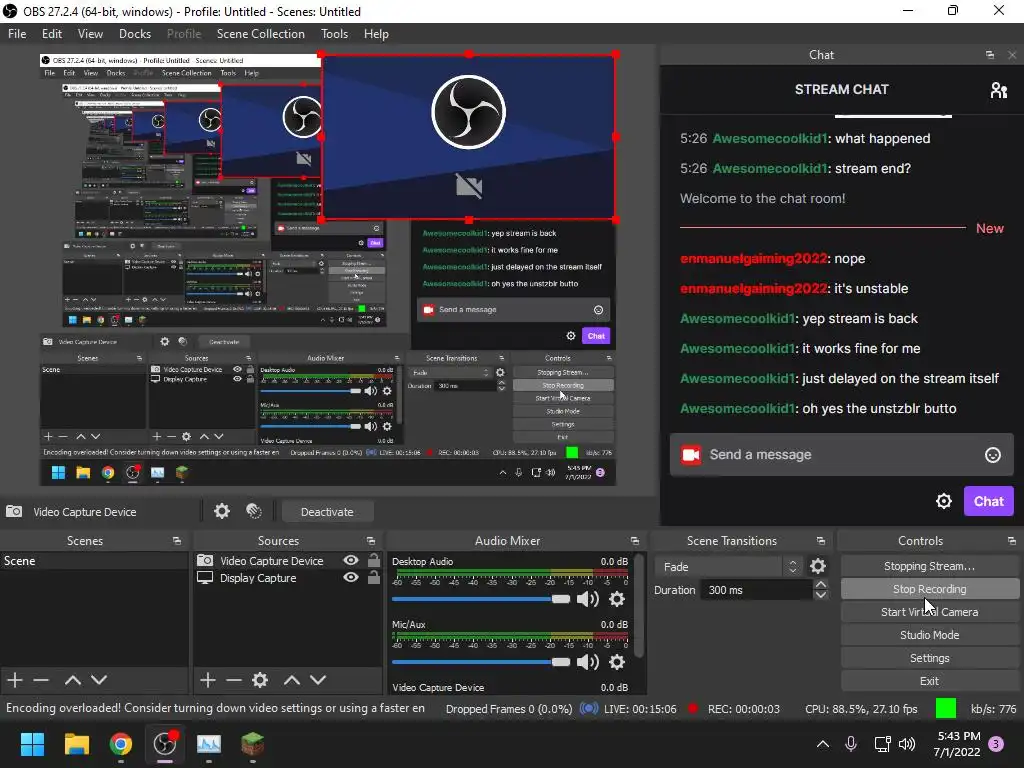Open community users list icon in Stream Chat
The image size is (1024, 768).
click(999, 89)
